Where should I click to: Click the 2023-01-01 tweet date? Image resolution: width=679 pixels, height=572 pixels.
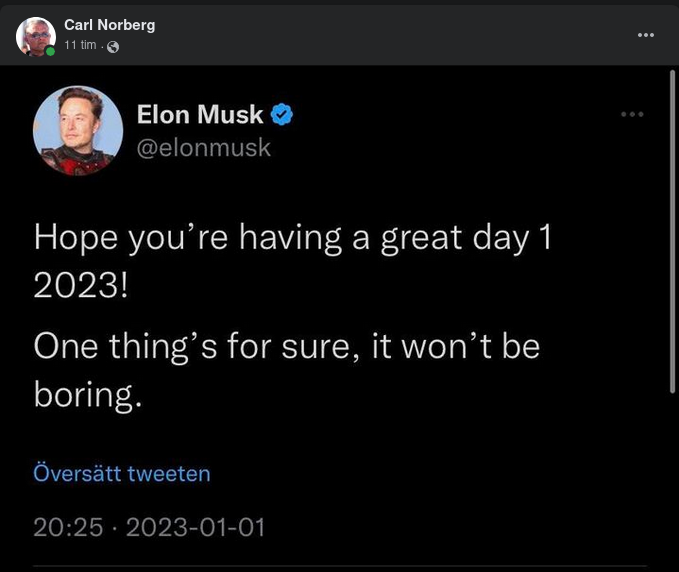point(196,527)
